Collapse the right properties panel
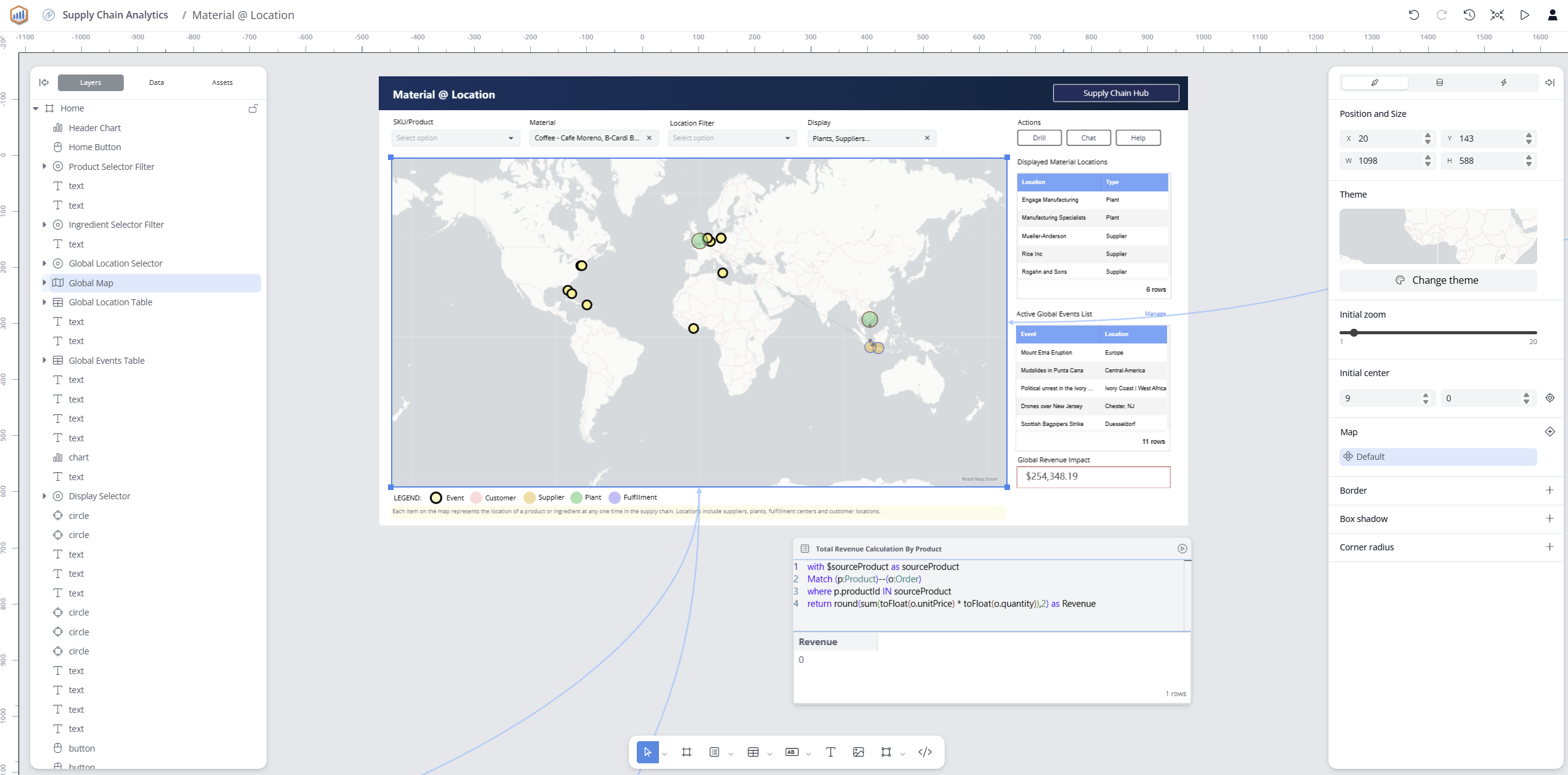This screenshot has width=1568, height=775. (x=1550, y=82)
